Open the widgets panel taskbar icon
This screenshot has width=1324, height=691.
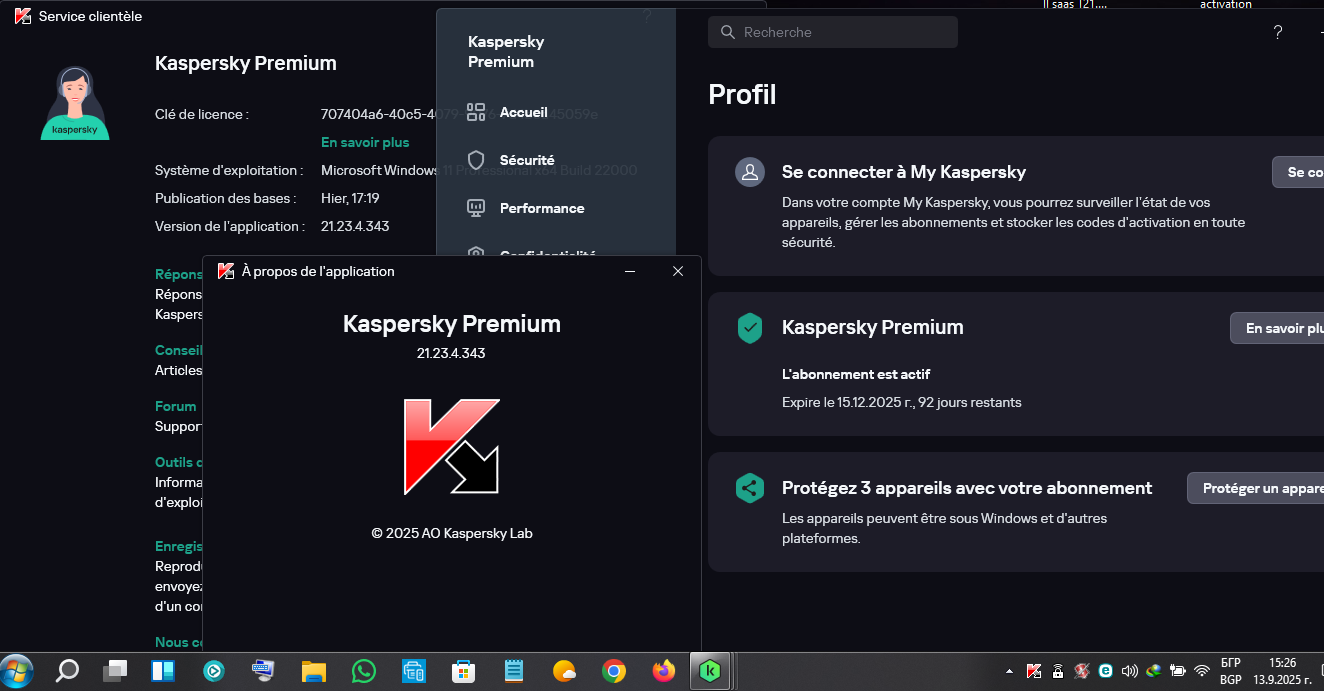163,671
